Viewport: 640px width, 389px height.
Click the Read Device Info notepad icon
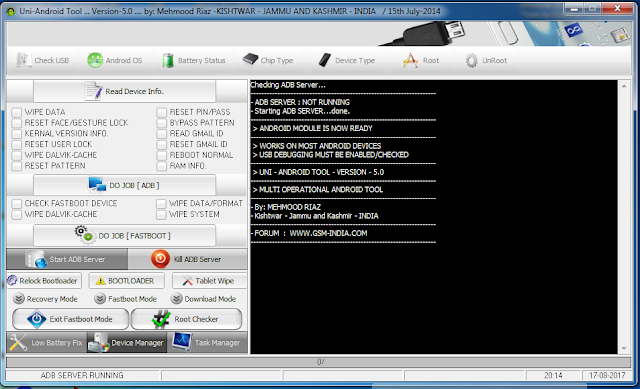pyautogui.click(x=93, y=91)
